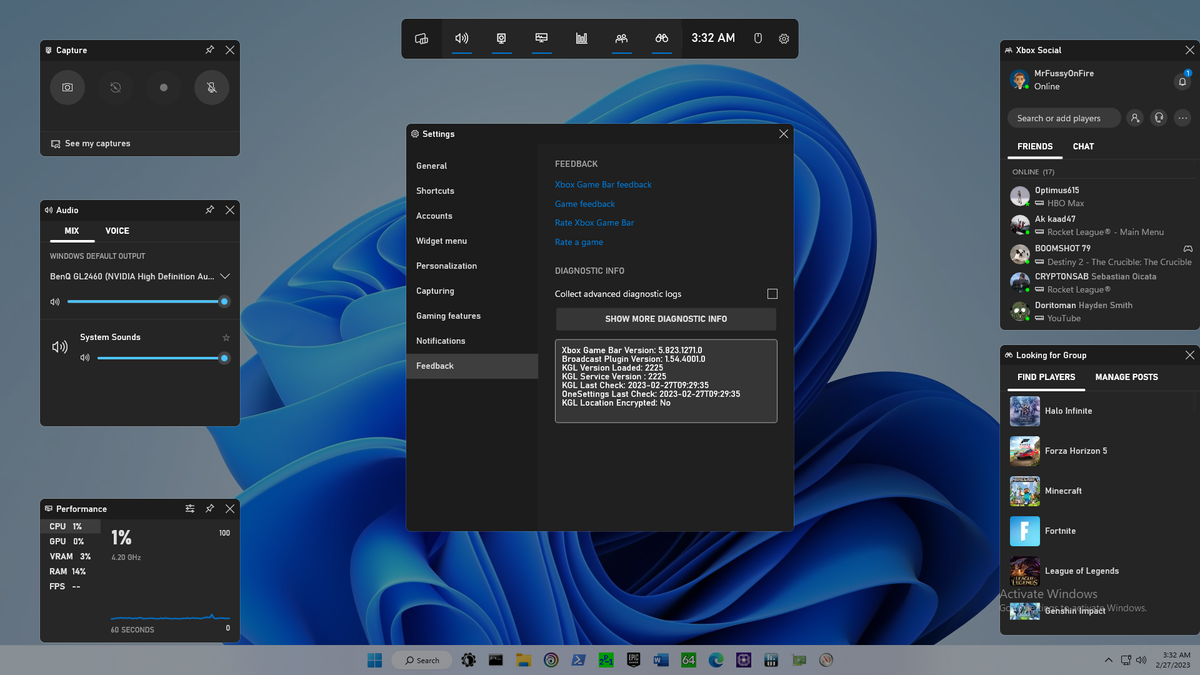The image size is (1200, 675).
Task: Open the Xbox Game Bar feedback link
Action: pos(603,185)
